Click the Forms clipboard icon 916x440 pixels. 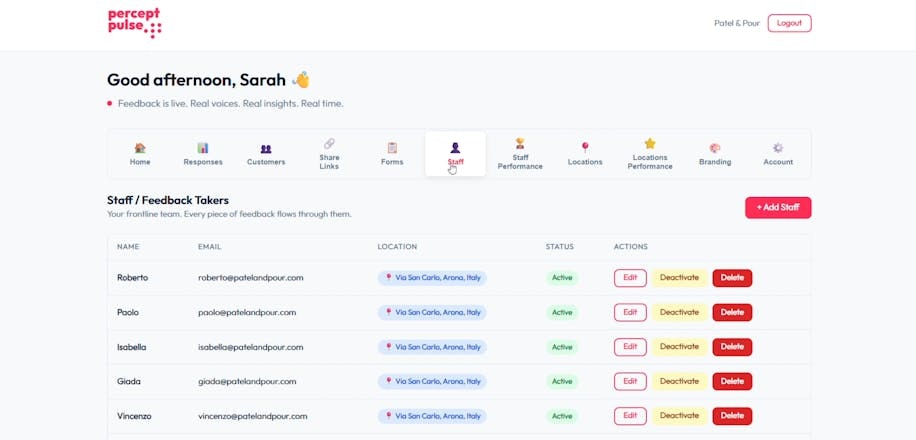click(392, 148)
